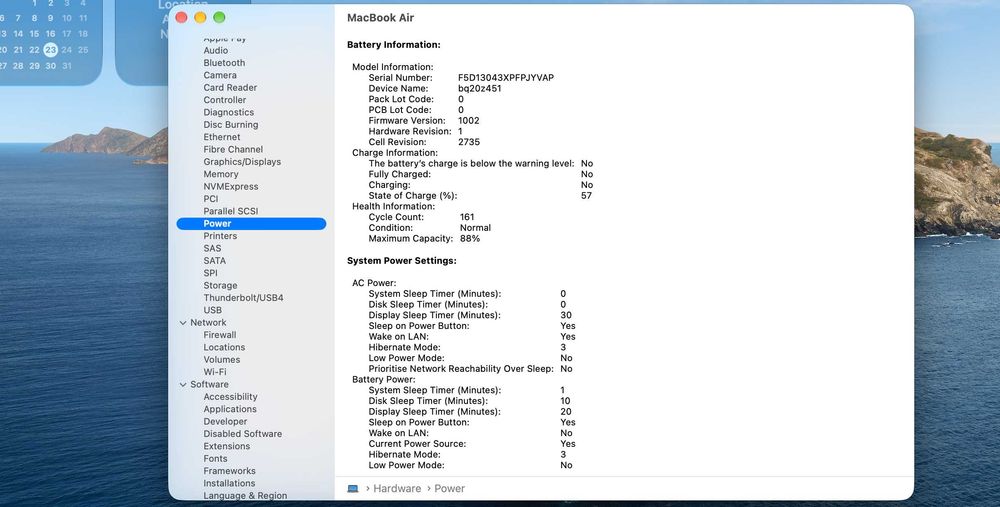Select Developer under Software
This screenshot has height=507, width=1000.
[225, 422]
